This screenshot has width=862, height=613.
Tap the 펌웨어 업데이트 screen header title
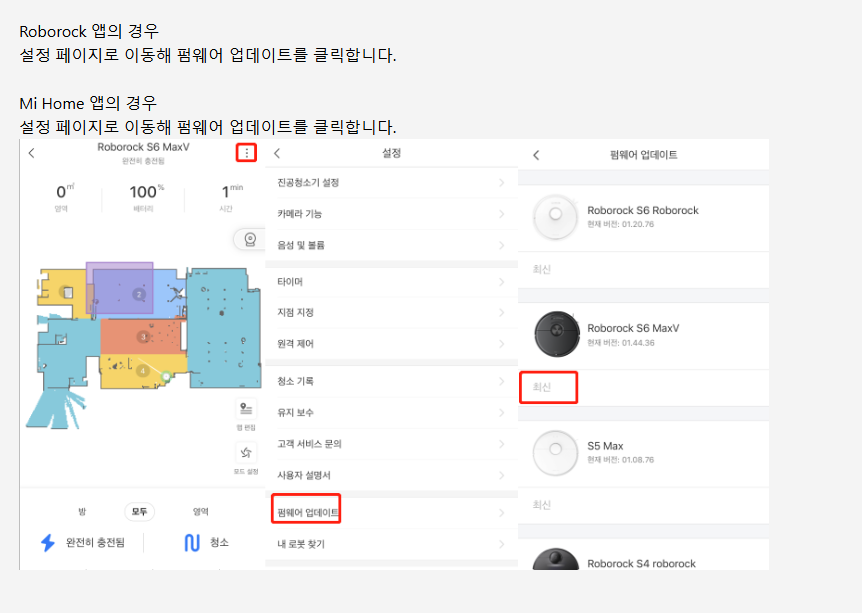pyautogui.click(x=644, y=155)
